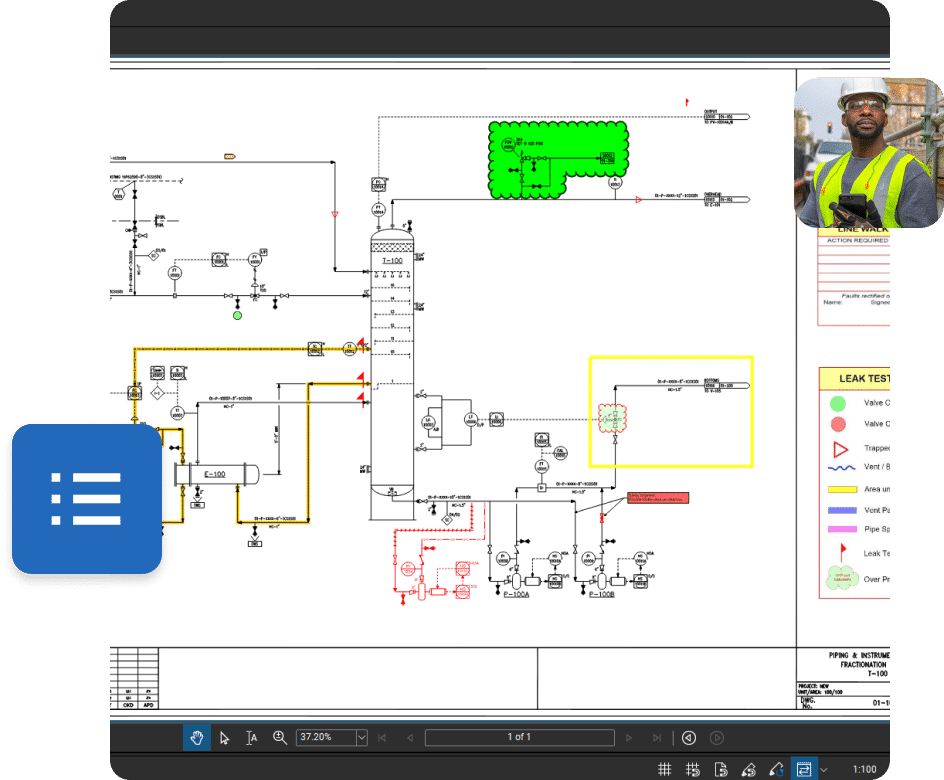The height and width of the screenshot is (780, 944).
Task: Expand the chevron beside Synchronize button
Action: point(824,770)
